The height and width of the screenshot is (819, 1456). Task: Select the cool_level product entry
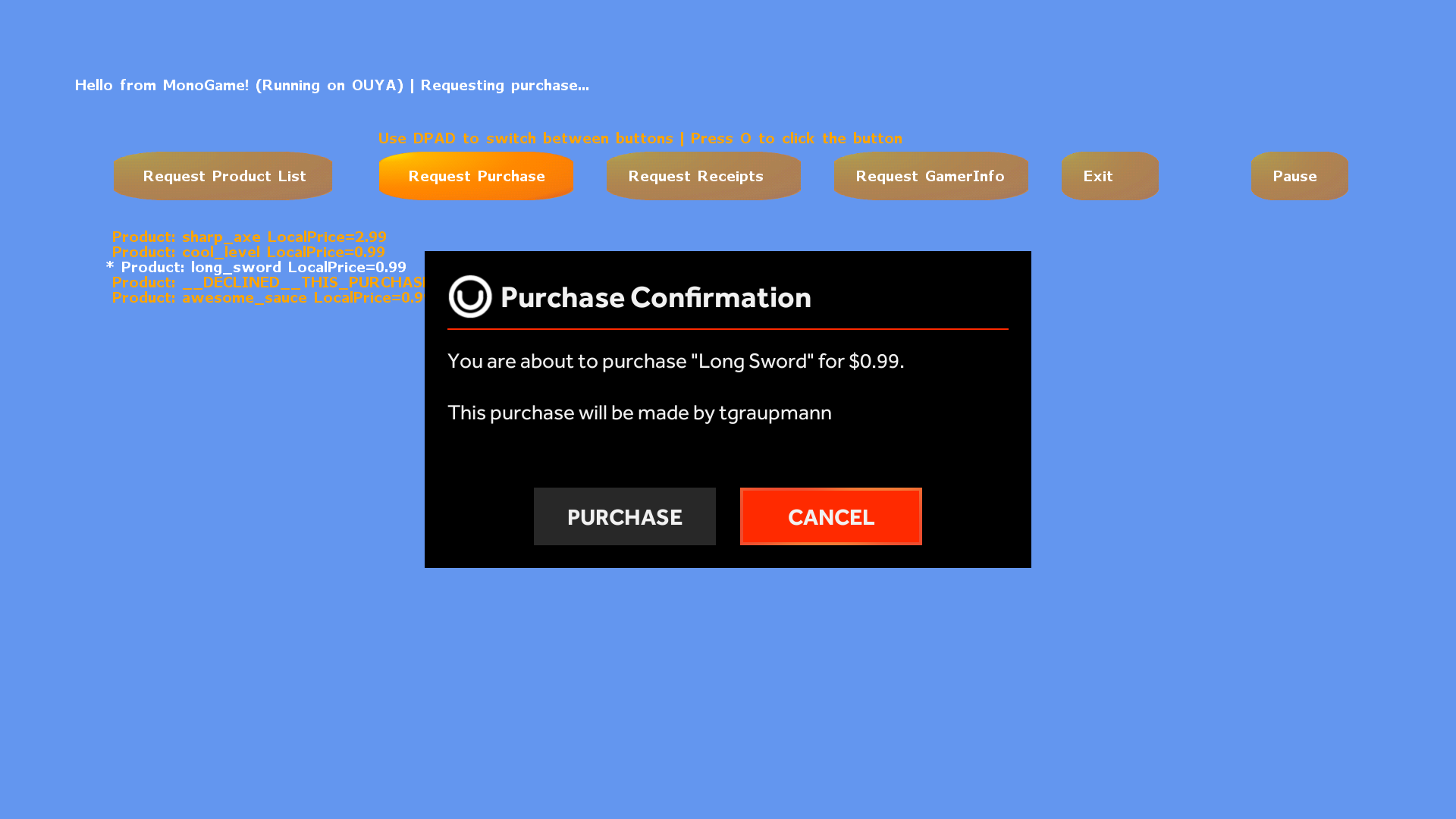tap(248, 252)
